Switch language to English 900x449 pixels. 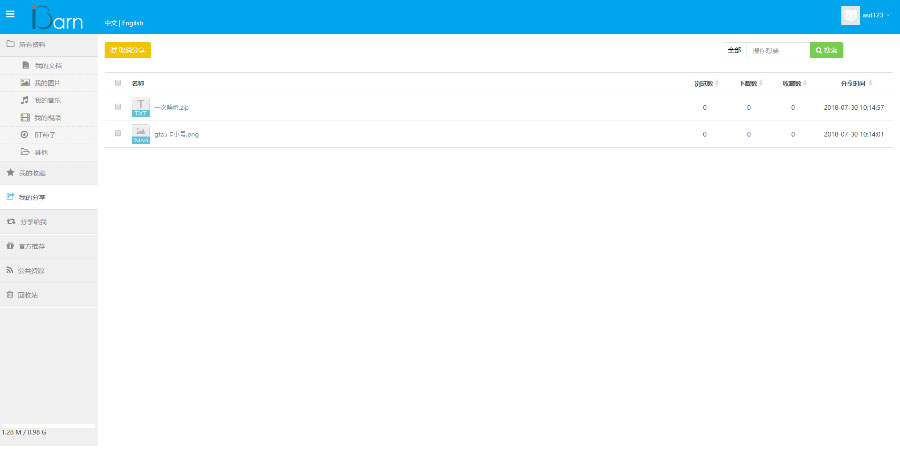pos(133,23)
